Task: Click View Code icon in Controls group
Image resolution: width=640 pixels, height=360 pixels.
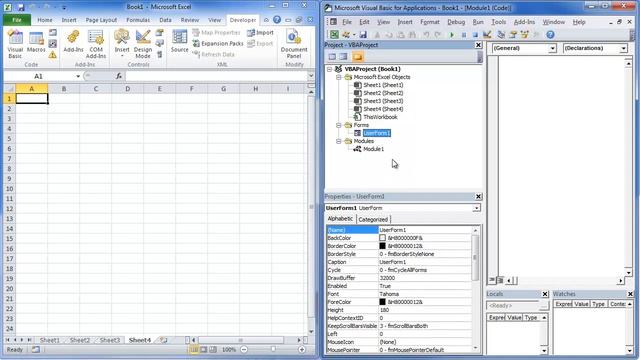Action: 160,44
